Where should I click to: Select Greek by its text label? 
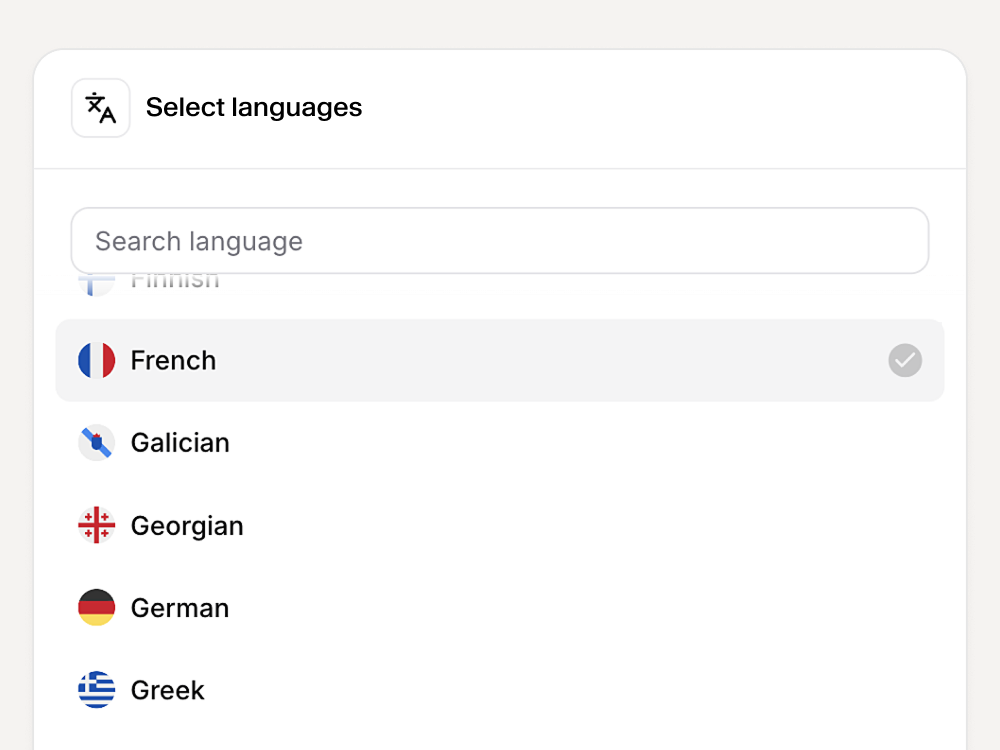tap(168, 690)
